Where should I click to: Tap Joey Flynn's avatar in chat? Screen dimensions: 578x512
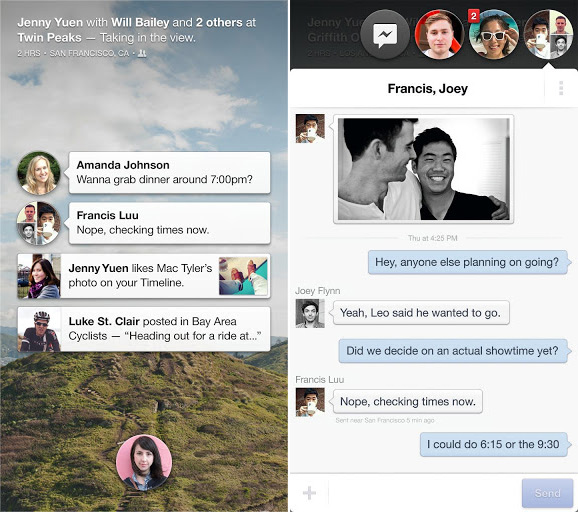(x=310, y=313)
